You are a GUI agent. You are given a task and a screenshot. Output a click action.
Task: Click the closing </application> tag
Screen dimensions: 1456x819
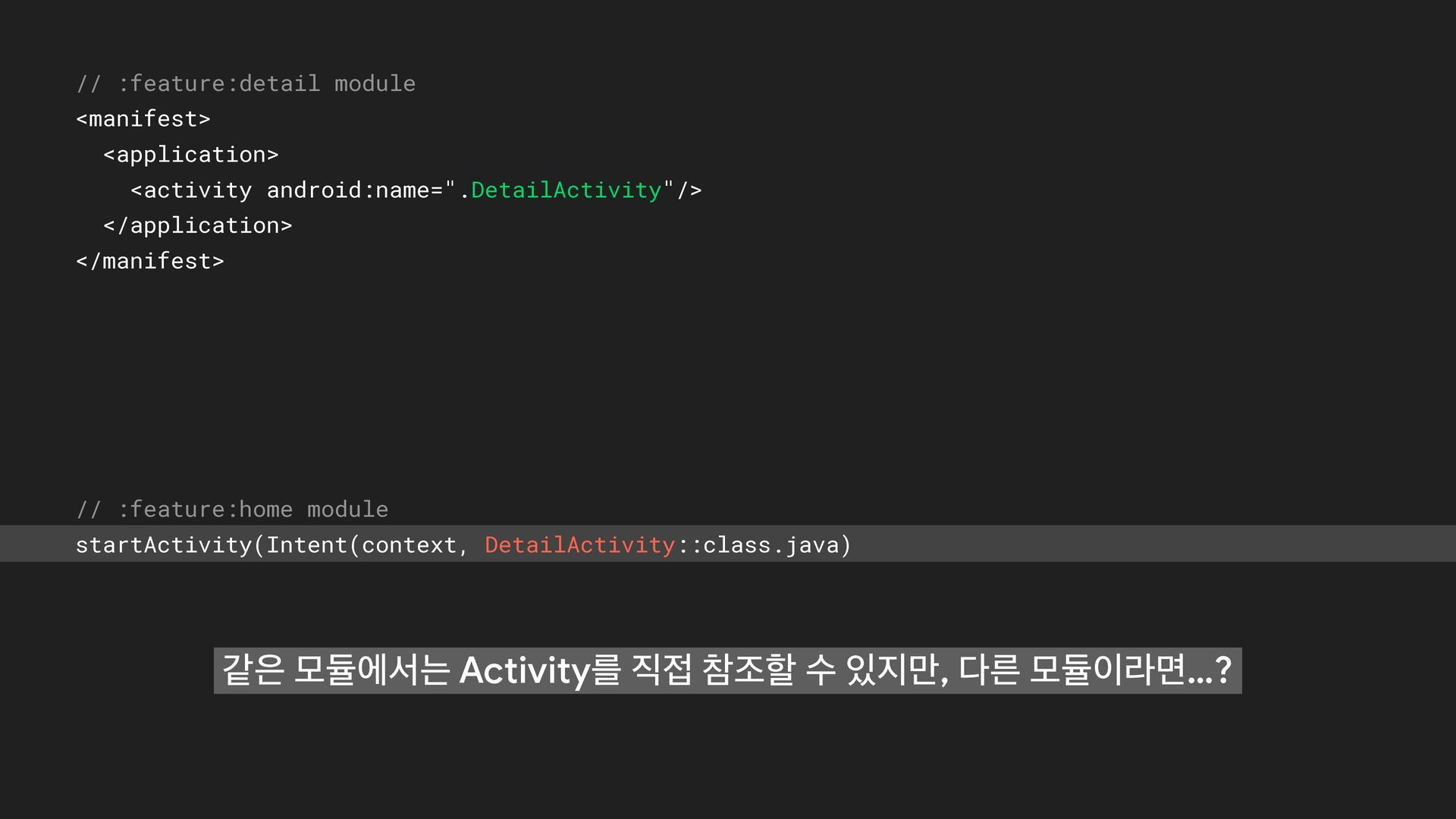[198, 226]
